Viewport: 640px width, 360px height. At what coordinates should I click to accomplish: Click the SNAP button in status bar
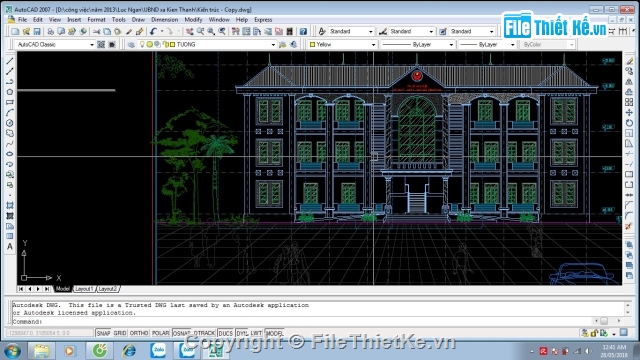click(x=103, y=333)
